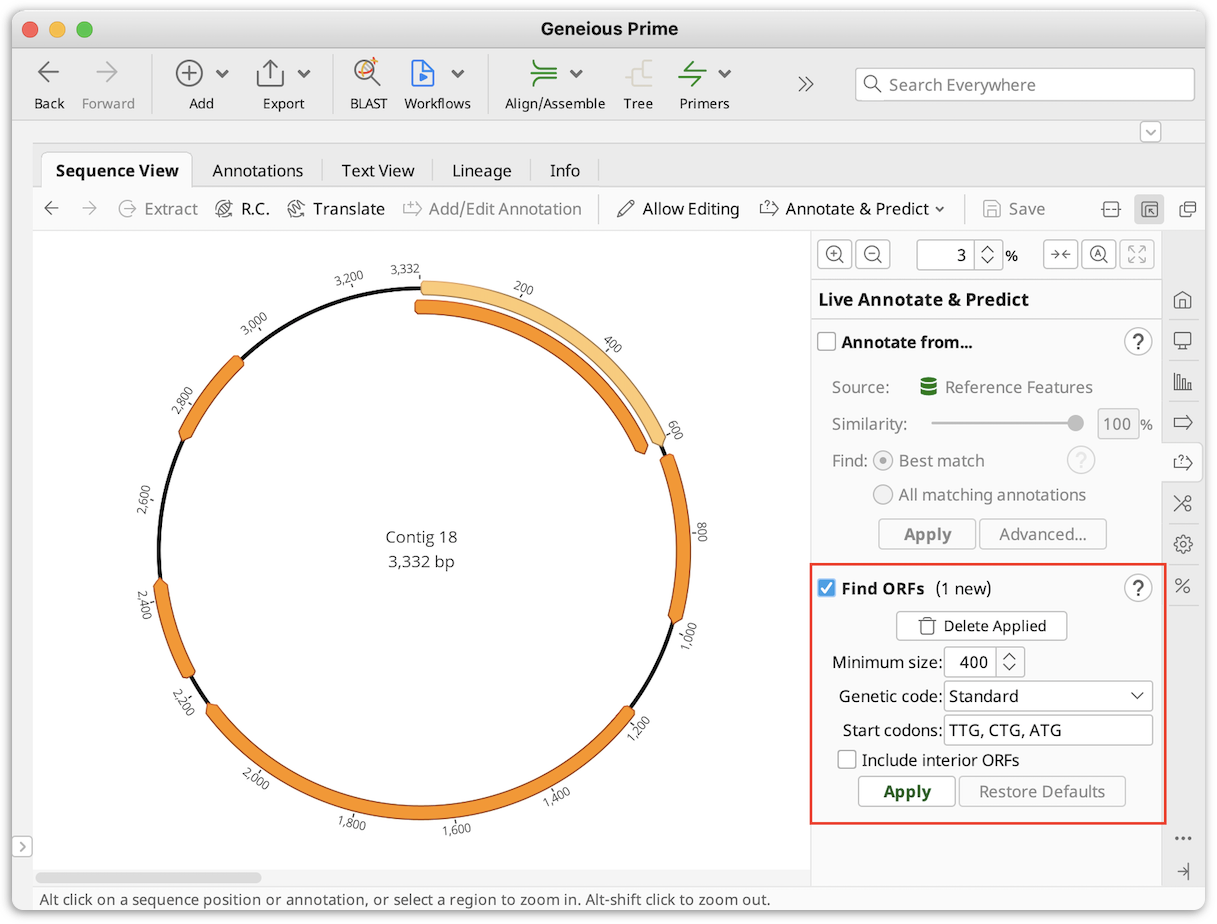Image resolution: width=1217 pixels, height=924 pixels.
Task: Open the Export dropdown arrow
Action: click(304, 74)
